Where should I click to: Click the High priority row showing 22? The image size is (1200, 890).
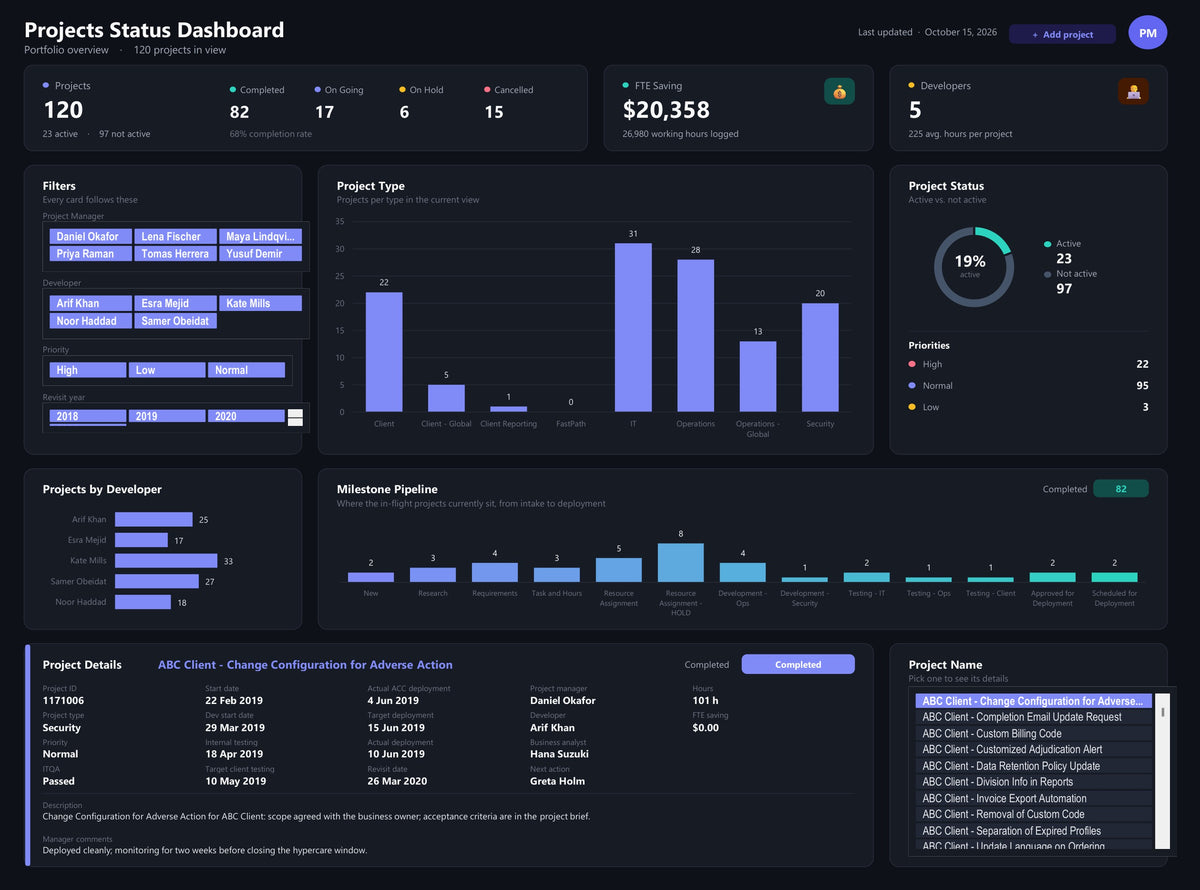click(x=1028, y=364)
